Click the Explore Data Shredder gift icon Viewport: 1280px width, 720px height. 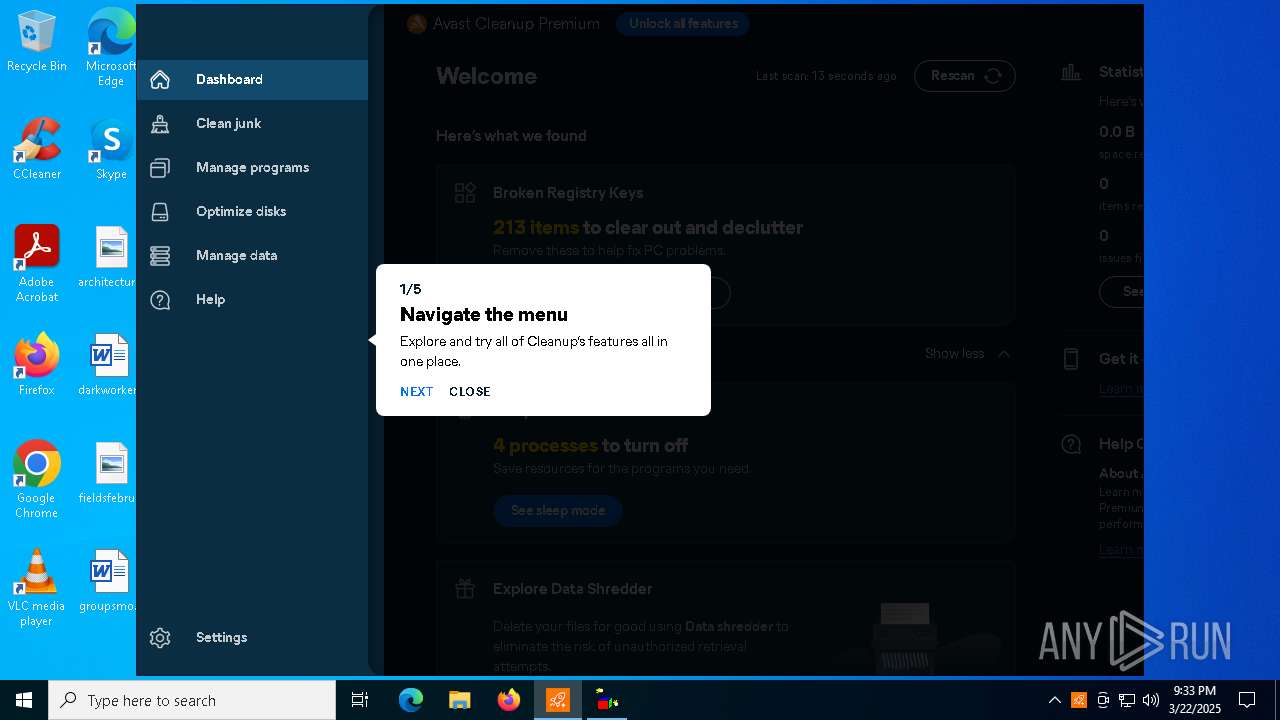pyautogui.click(x=465, y=589)
